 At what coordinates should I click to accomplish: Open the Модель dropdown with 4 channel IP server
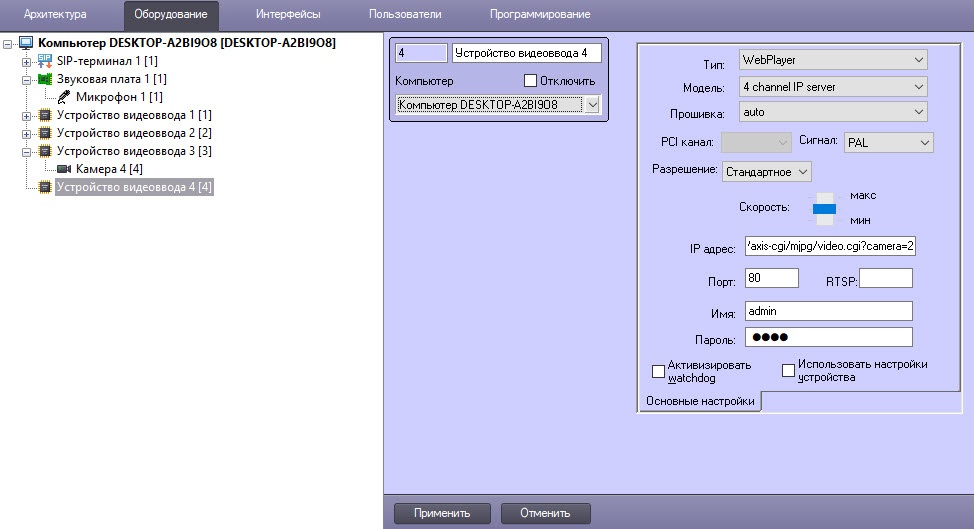[x=832, y=87]
